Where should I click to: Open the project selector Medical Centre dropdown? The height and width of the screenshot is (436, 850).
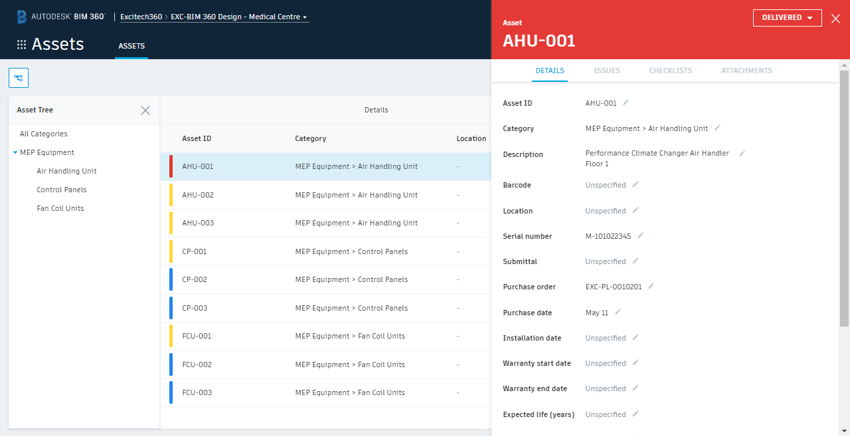[240, 17]
